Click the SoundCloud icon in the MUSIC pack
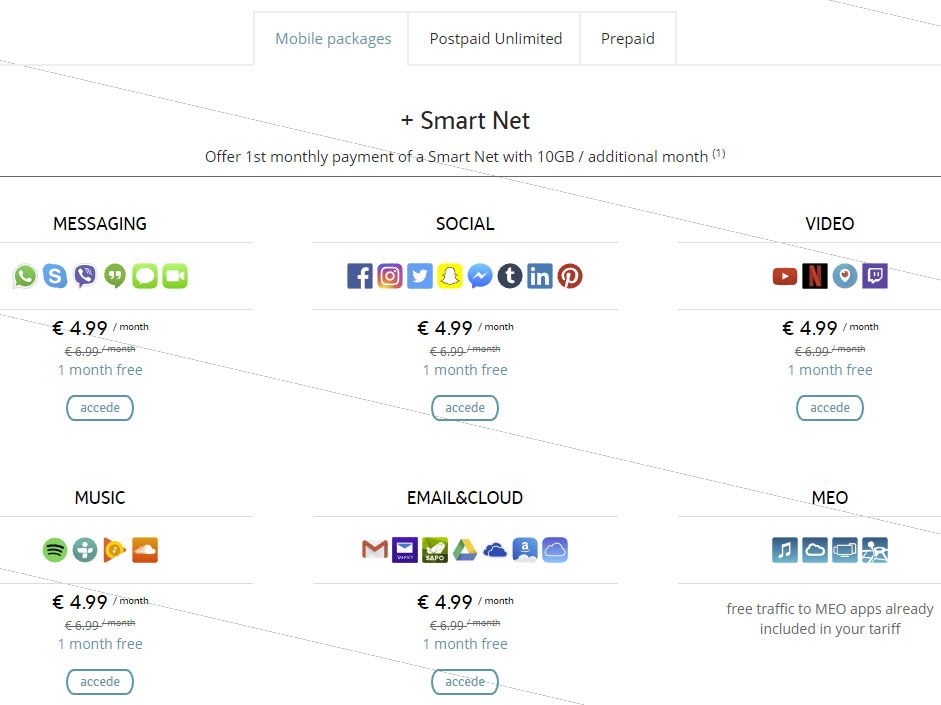The height and width of the screenshot is (705, 941). [x=145, y=549]
